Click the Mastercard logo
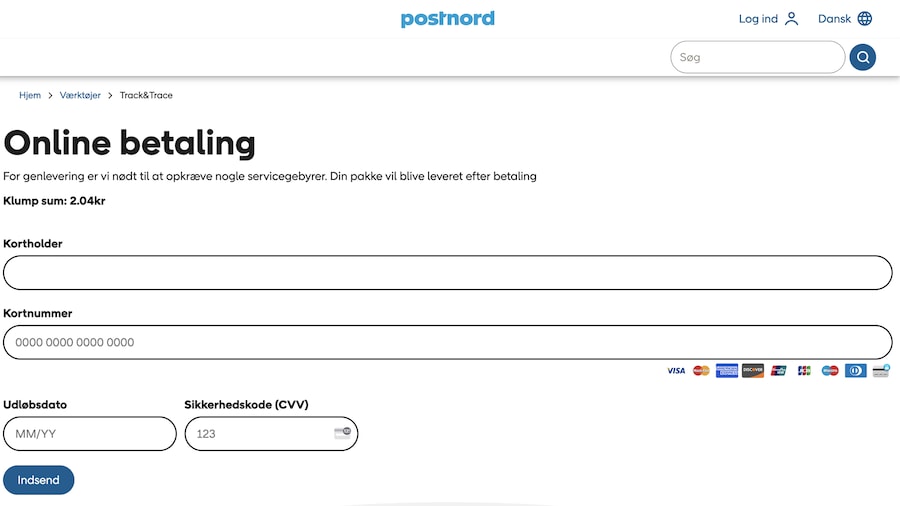Viewport: 900px width, 506px height. [701, 371]
